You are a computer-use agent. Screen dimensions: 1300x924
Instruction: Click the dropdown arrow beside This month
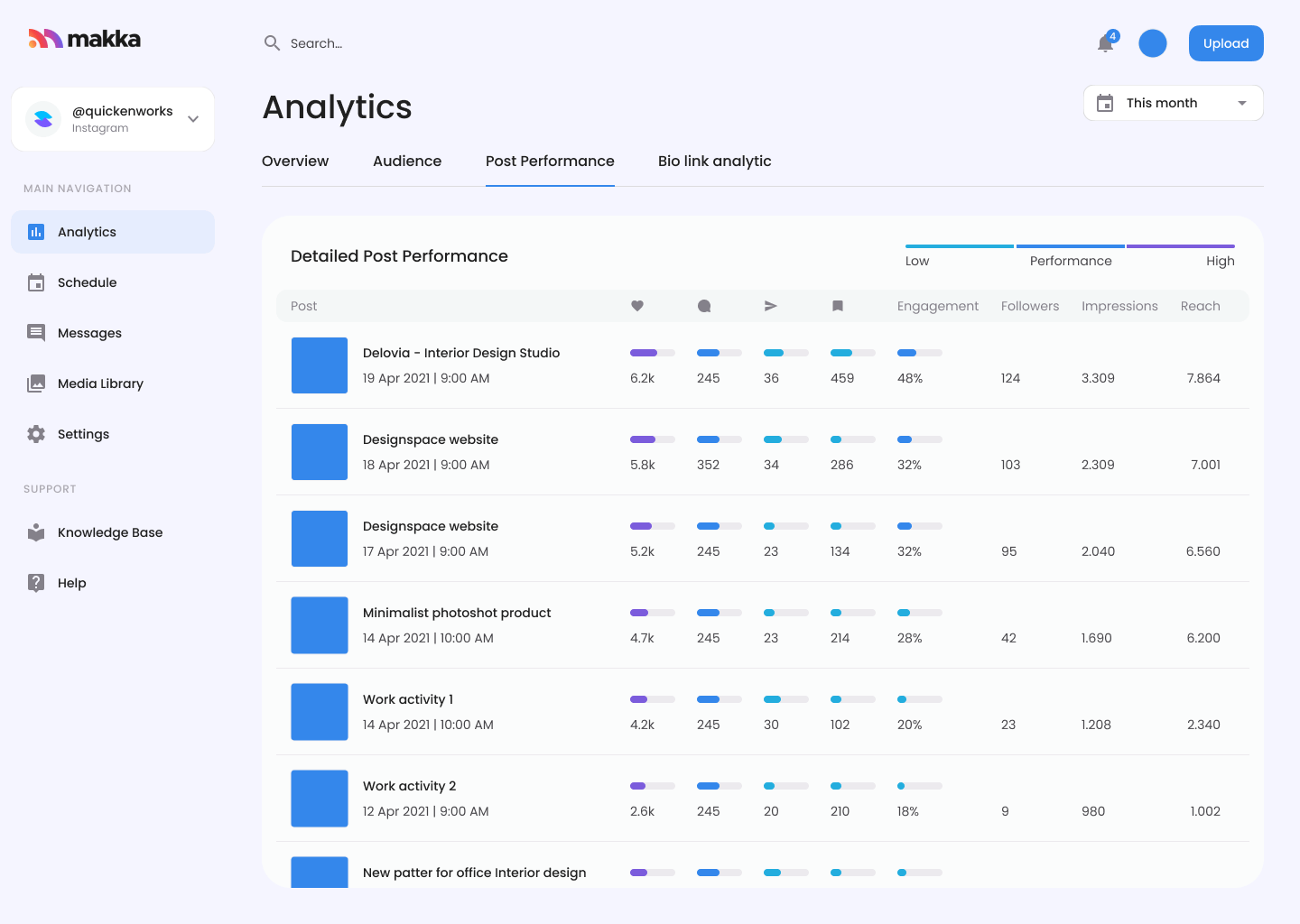(x=1242, y=103)
